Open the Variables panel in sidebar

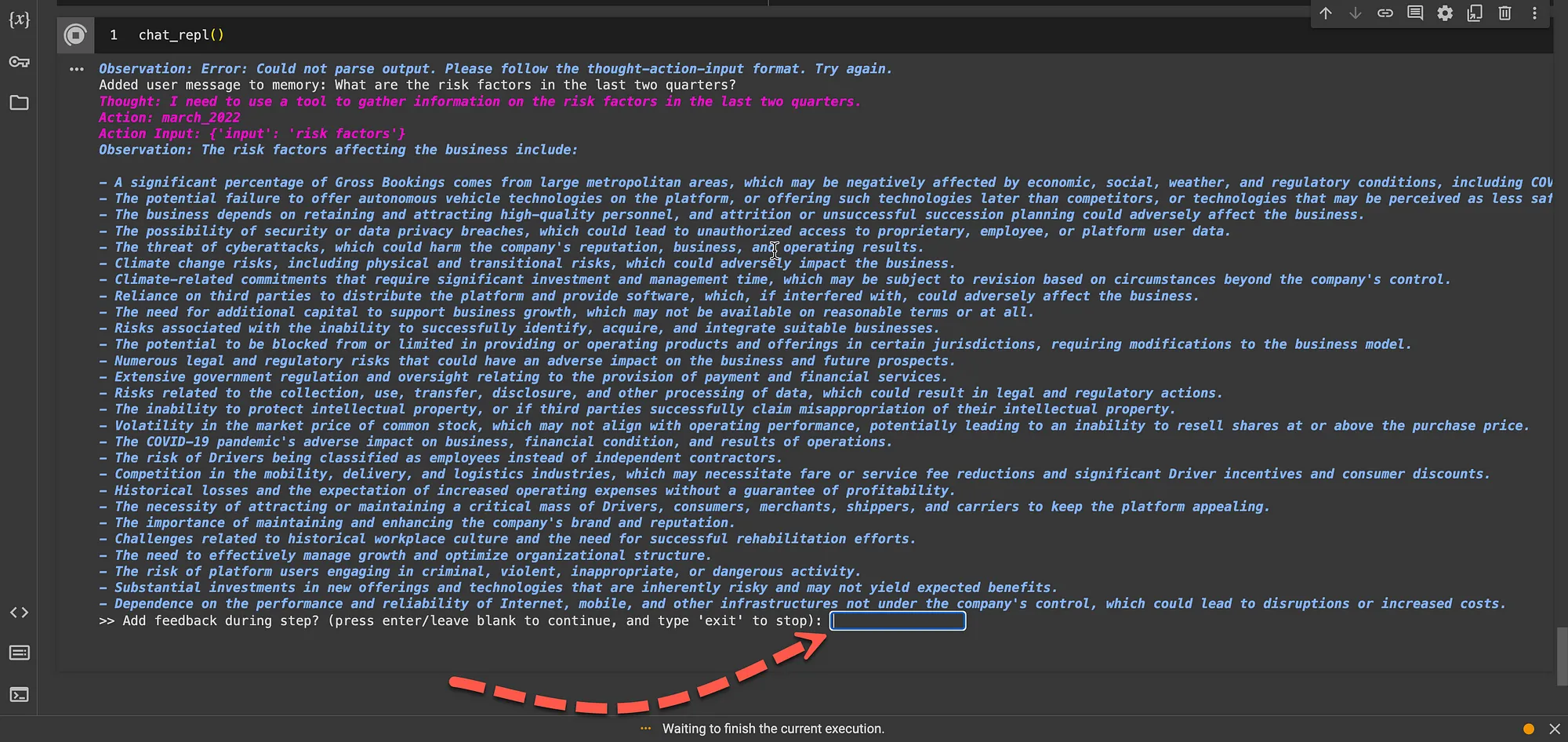pyautogui.click(x=19, y=20)
